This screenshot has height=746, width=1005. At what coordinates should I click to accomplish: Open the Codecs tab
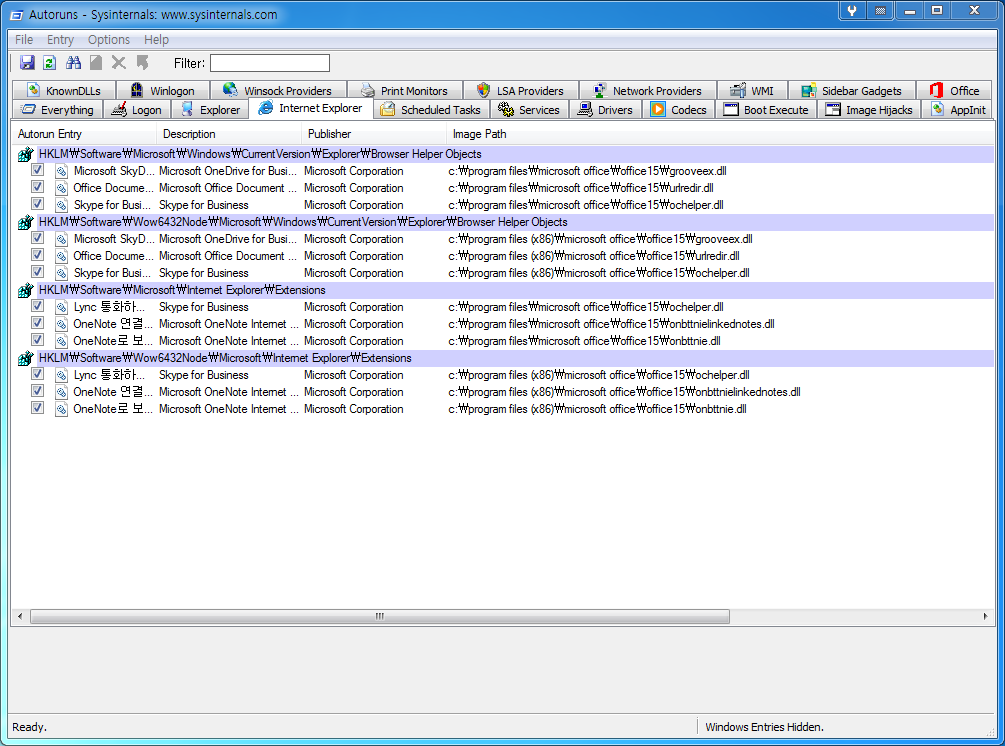tap(679, 110)
